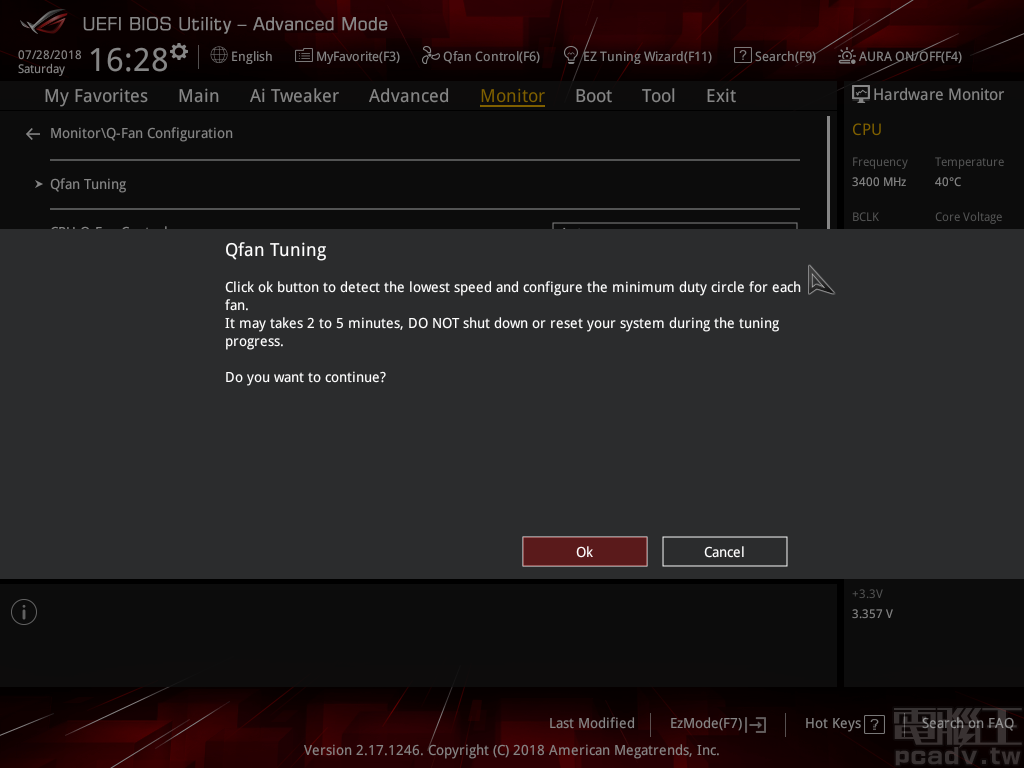The image size is (1024, 768).
Task: Open the CPU Q-Fan Control dropdown
Action: click(x=674, y=227)
